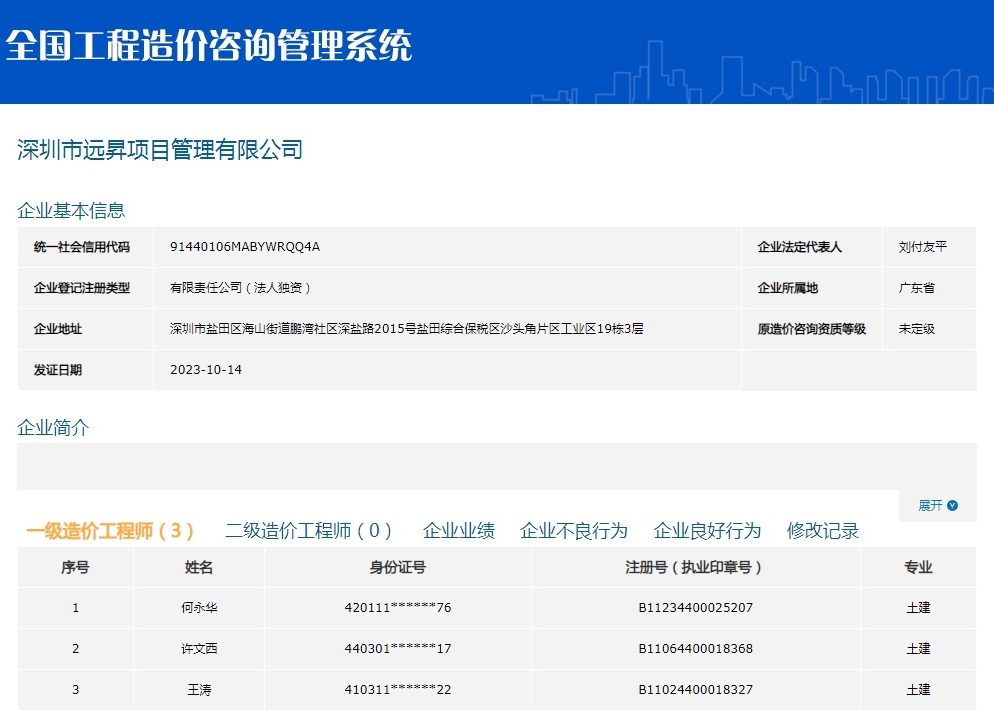Click ID number 420111******76
Image resolution: width=994 pixels, height=726 pixels.
(x=397, y=607)
